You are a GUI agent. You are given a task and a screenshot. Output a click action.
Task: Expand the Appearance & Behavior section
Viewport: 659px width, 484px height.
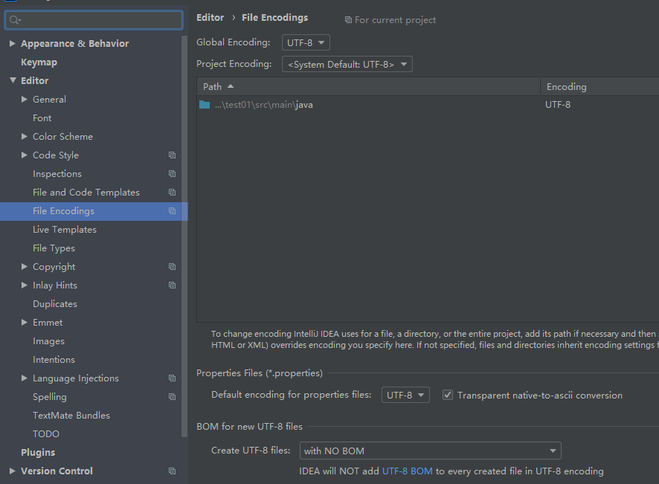pyautogui.click(x=12, y=43)
